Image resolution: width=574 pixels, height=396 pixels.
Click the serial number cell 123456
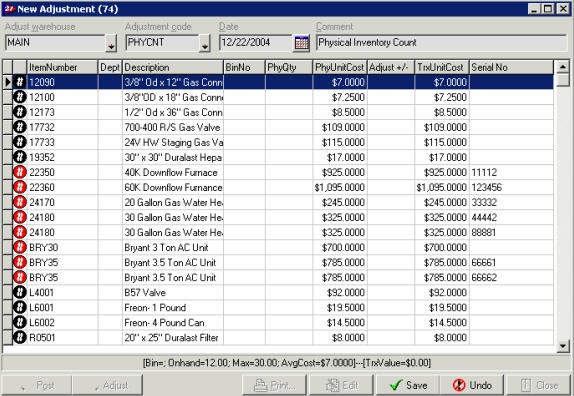coord(511,187)
